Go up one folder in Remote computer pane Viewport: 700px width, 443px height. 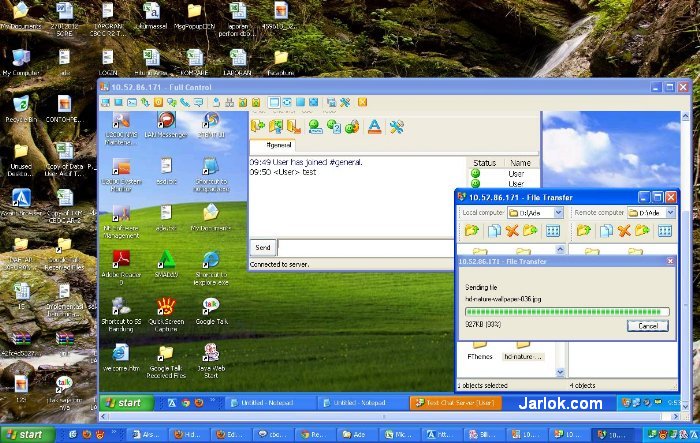[584, 231]
